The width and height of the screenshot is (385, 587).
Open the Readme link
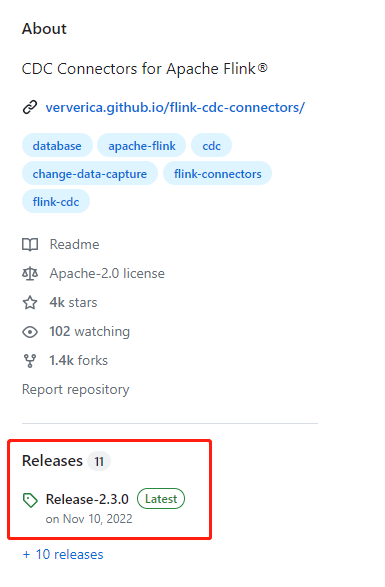click(x=75, y=244)
